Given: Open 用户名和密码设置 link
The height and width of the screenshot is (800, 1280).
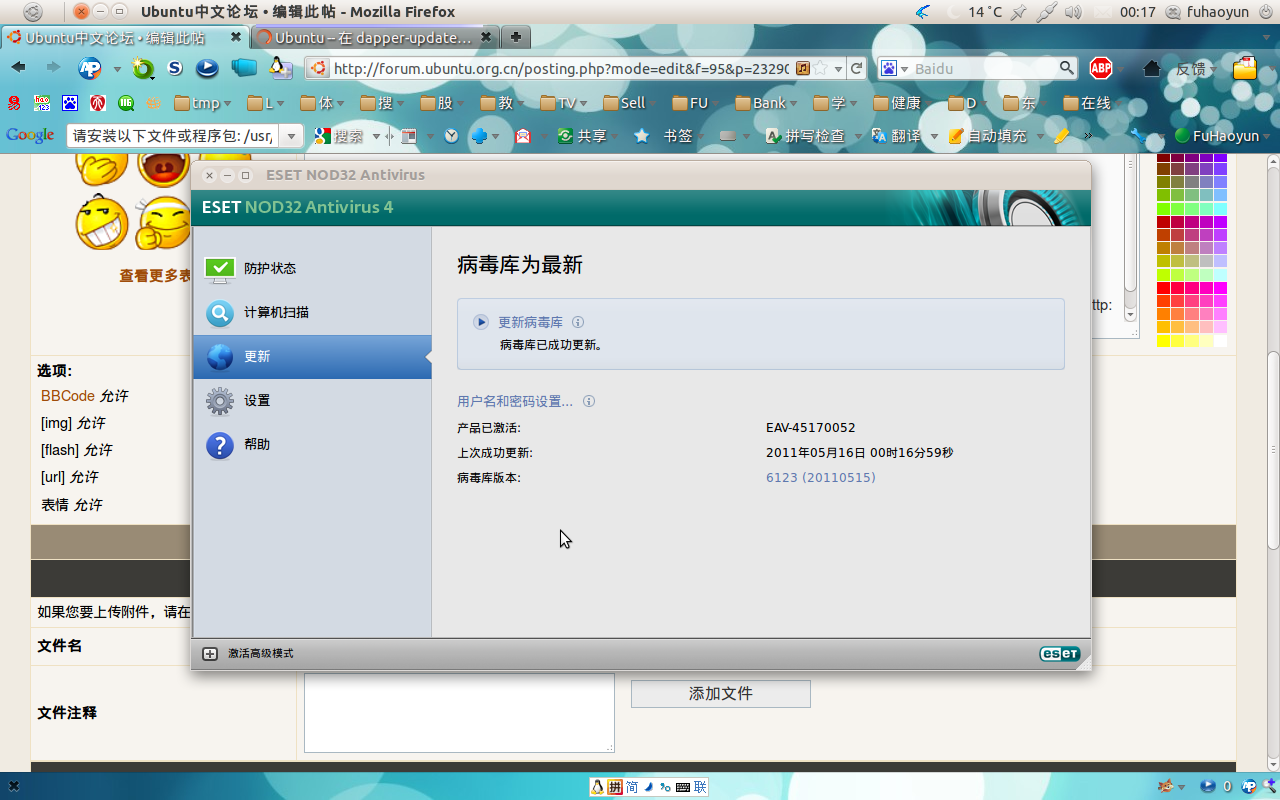Looking at the screenshot, I should 515,401.
